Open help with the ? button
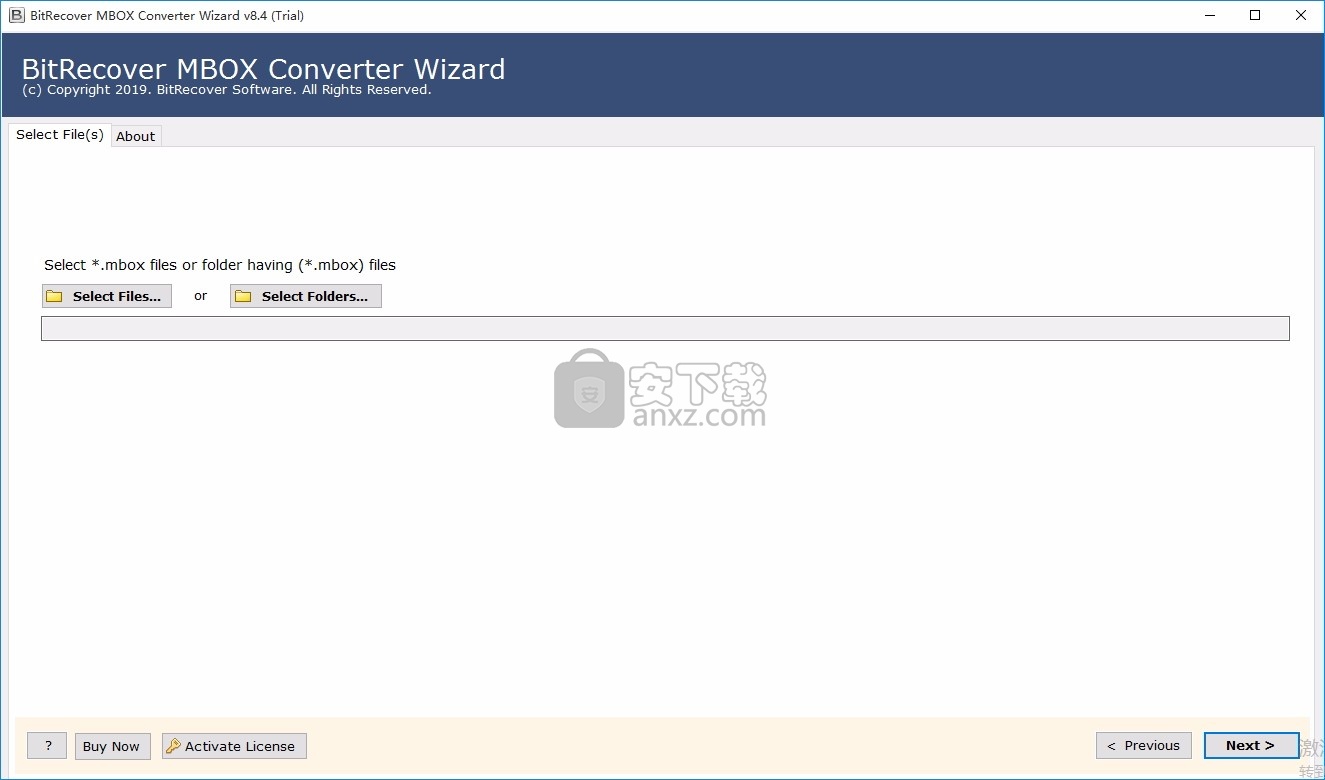The image size is (1325, 780). coord(47,746)
